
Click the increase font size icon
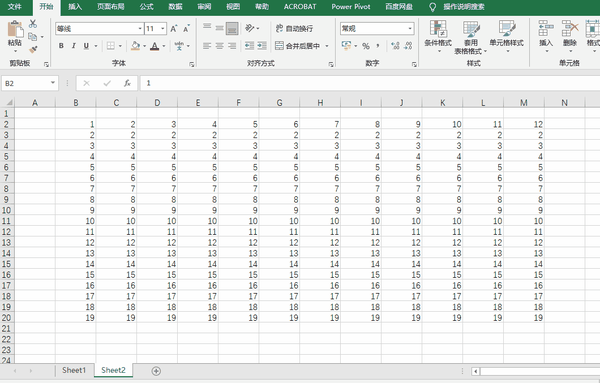(174, 29)
